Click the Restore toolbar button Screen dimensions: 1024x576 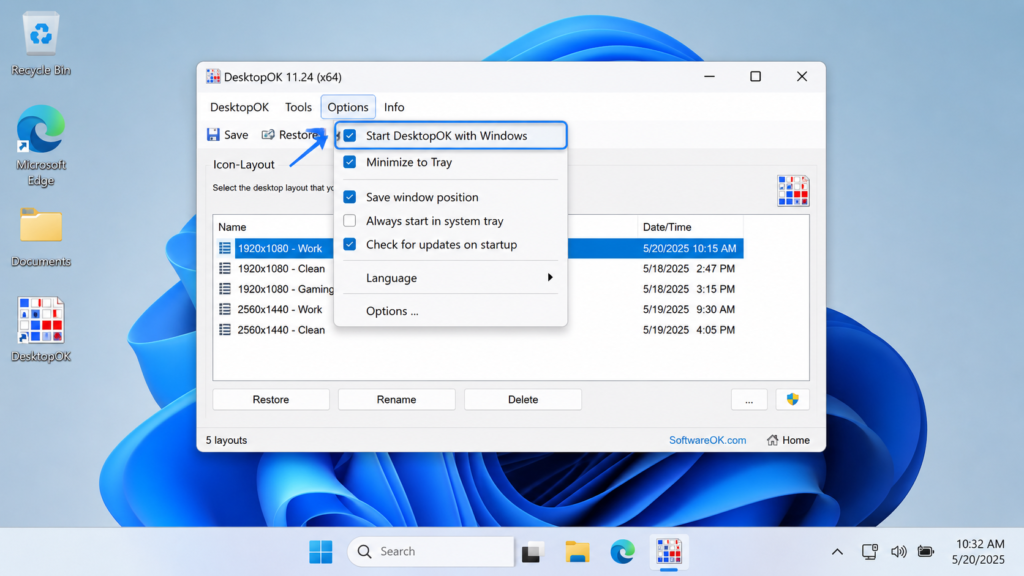point(291,135)
